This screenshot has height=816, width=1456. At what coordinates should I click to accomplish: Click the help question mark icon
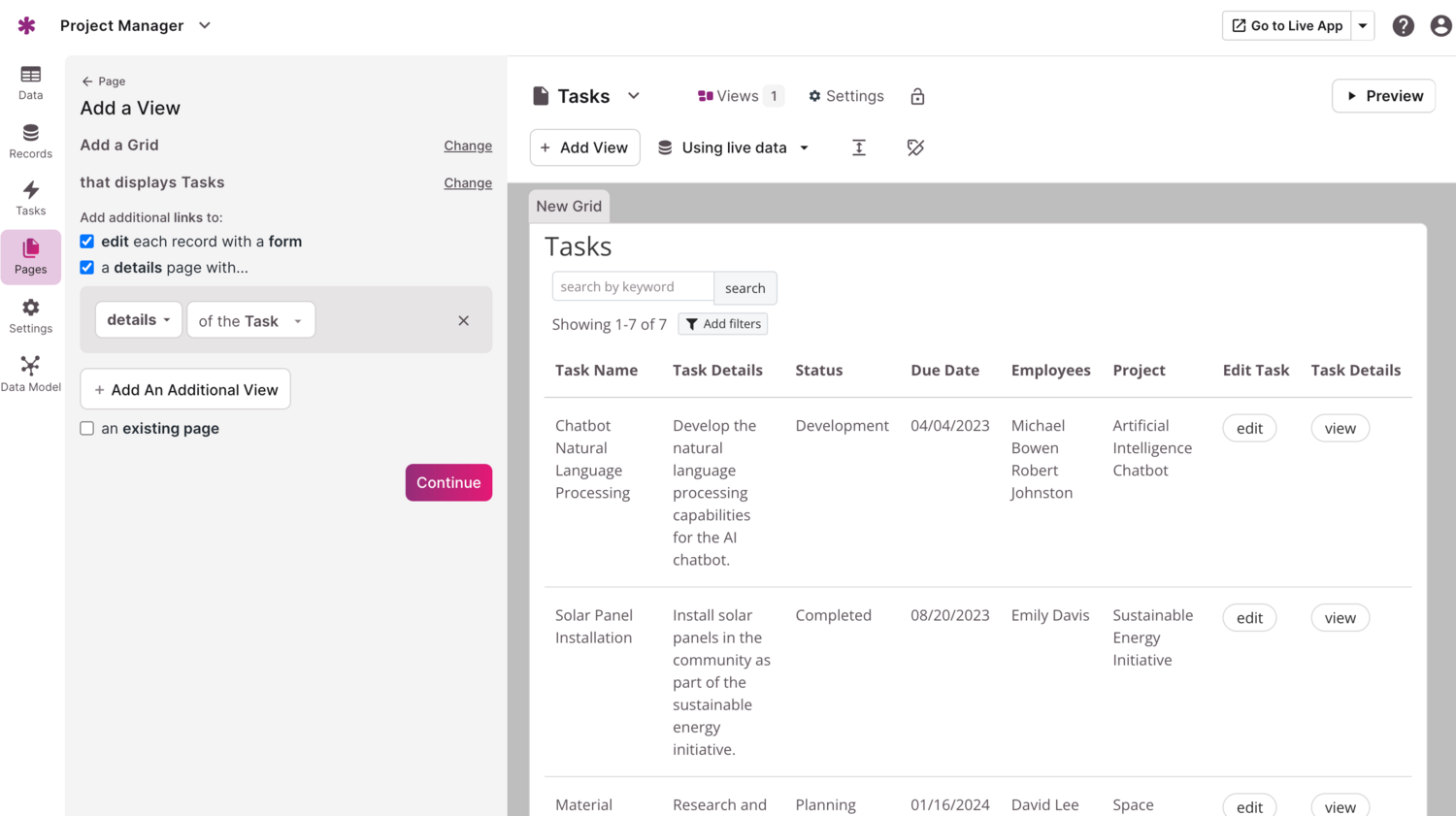click(x=1403, y=26)
